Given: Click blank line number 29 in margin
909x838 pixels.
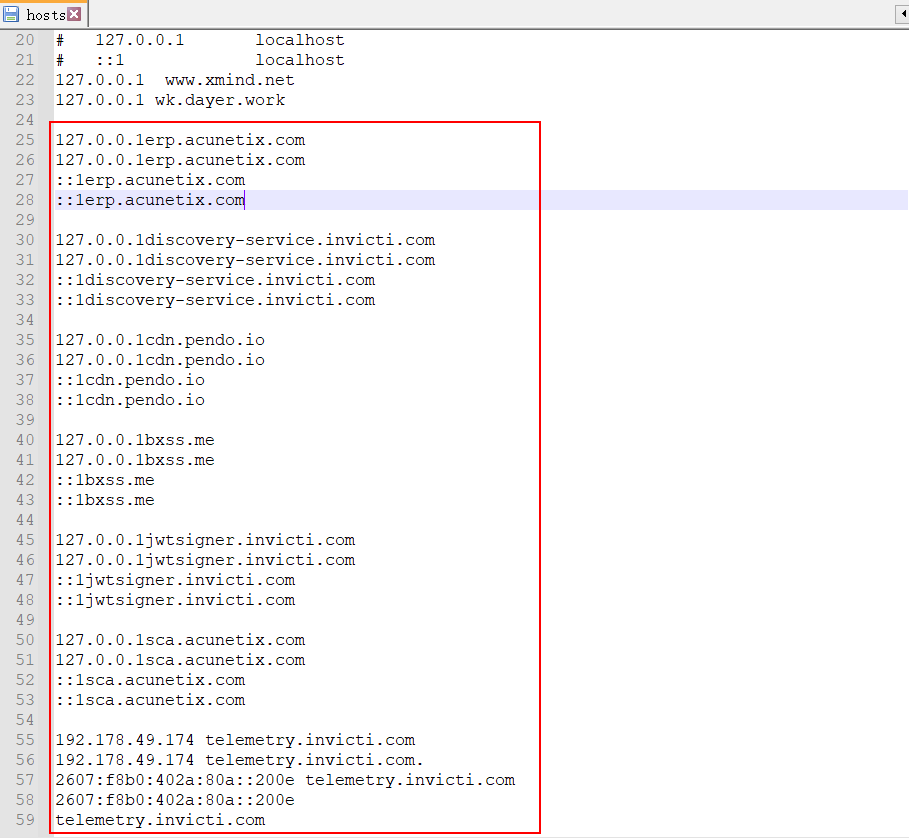Looking at the screenshot, I should 25,220.
